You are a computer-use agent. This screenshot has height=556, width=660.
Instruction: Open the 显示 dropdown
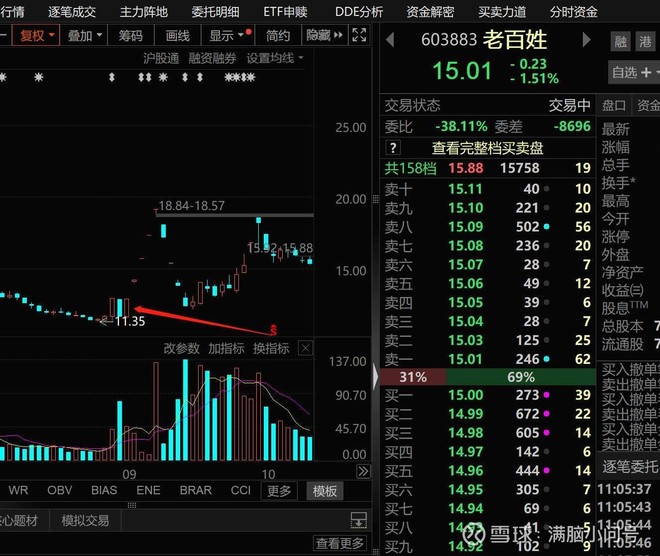click(227, 35)
